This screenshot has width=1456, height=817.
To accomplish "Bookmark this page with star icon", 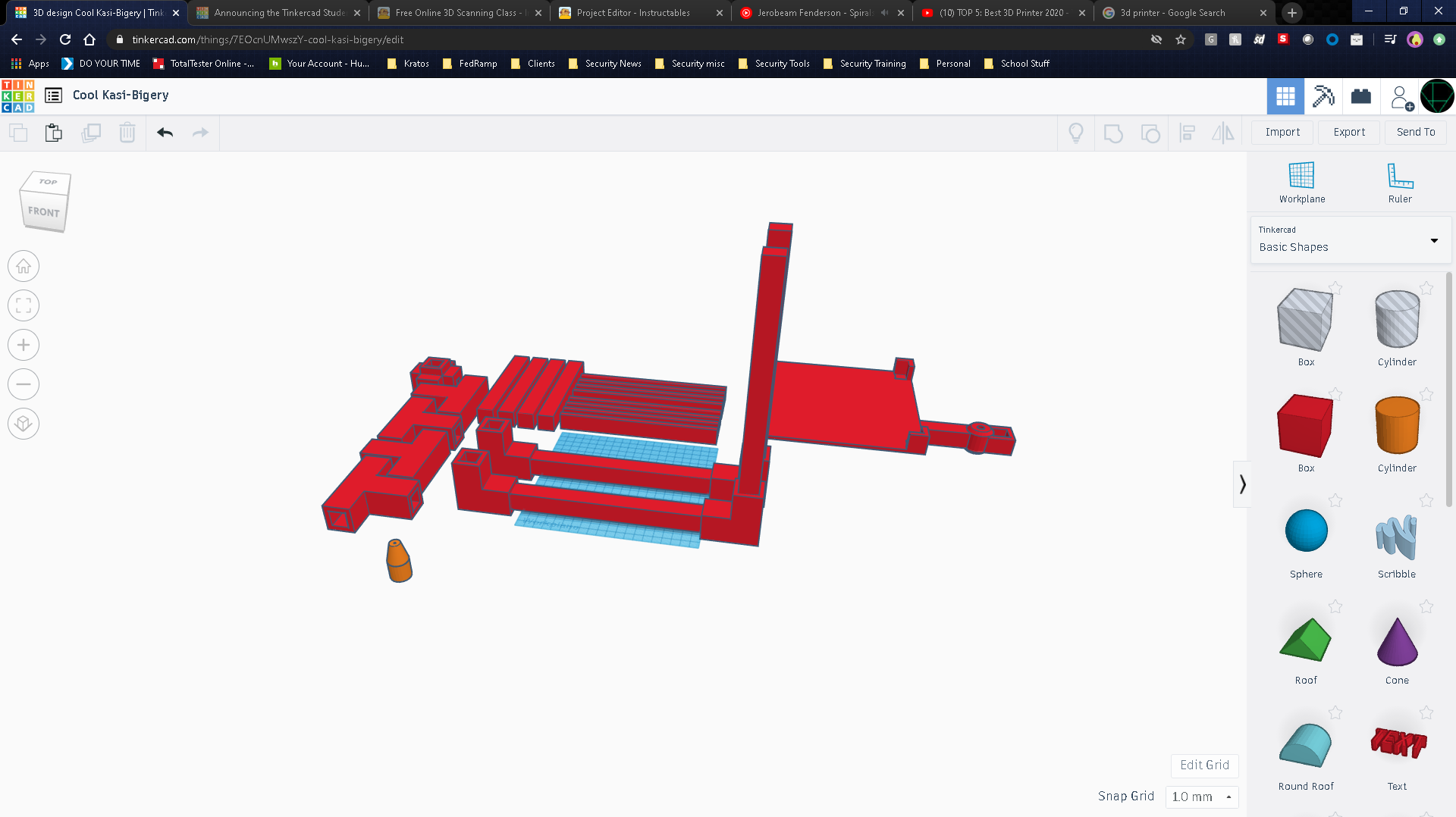I will point(1181,39).
